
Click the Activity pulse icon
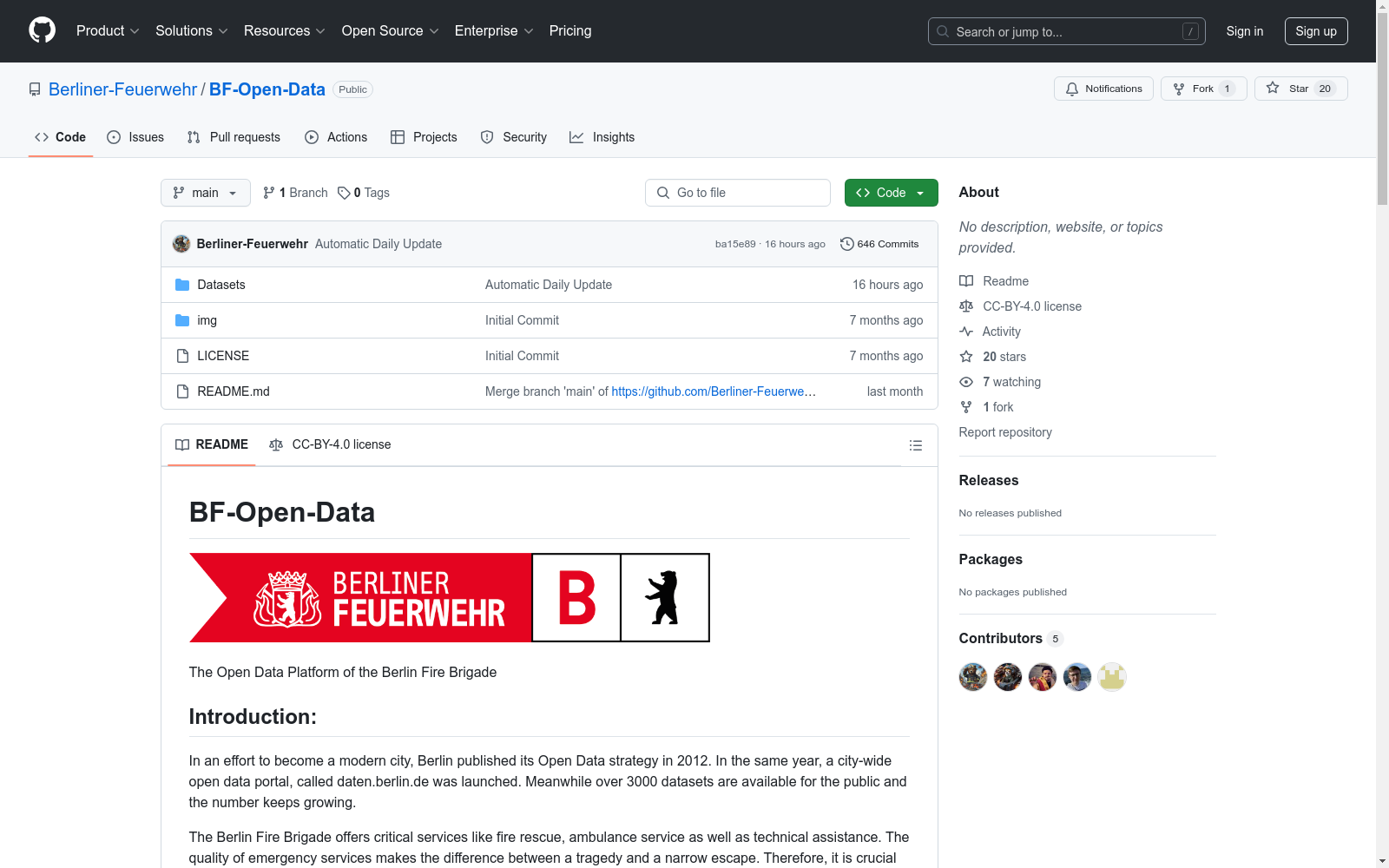[x=966, y=332]
